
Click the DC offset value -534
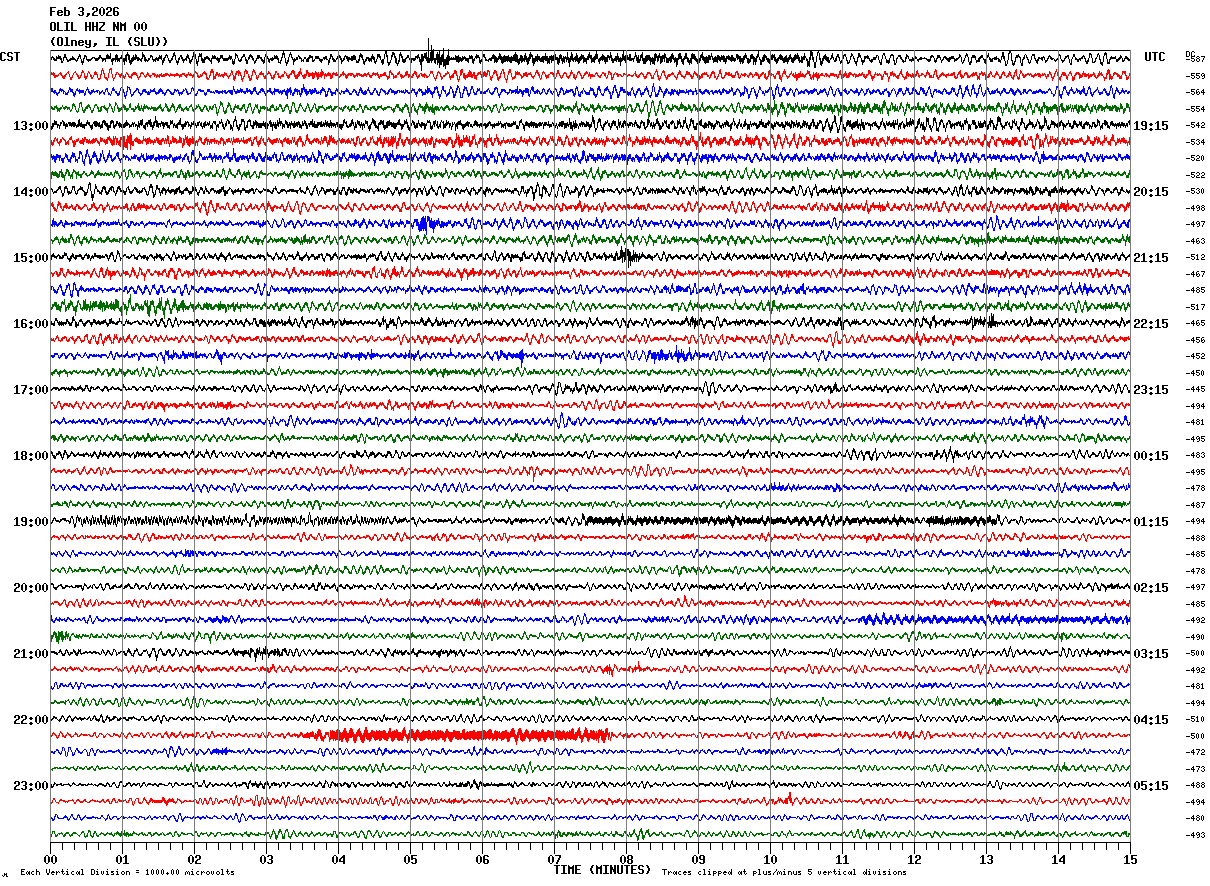pyautogui.click(x=1195, y=142)
